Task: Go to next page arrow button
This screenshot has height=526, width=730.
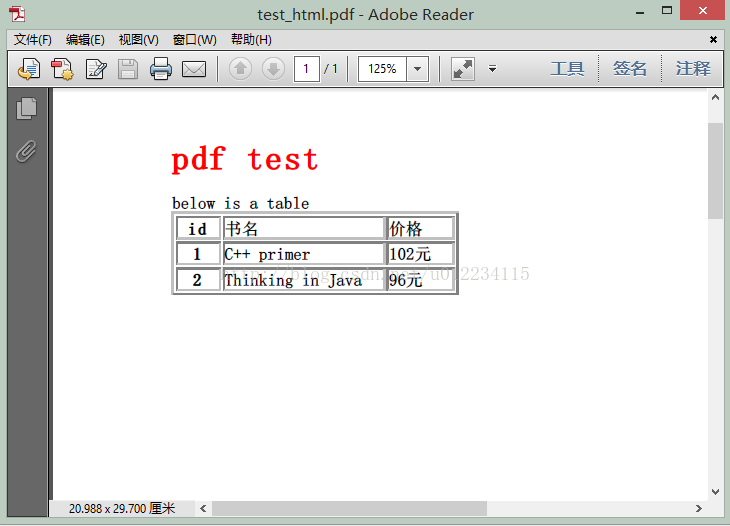Action: point(273,69)
